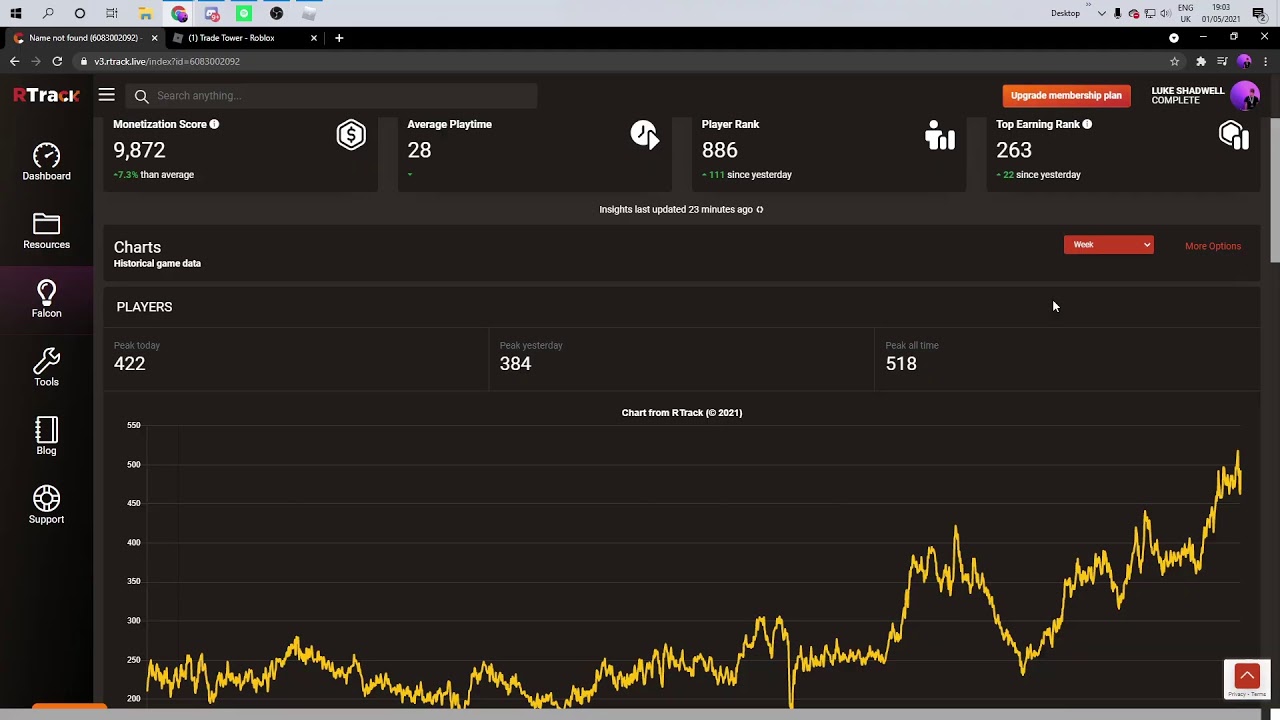Click the search magnifier icon in RTrack

(x=141, y=96)
